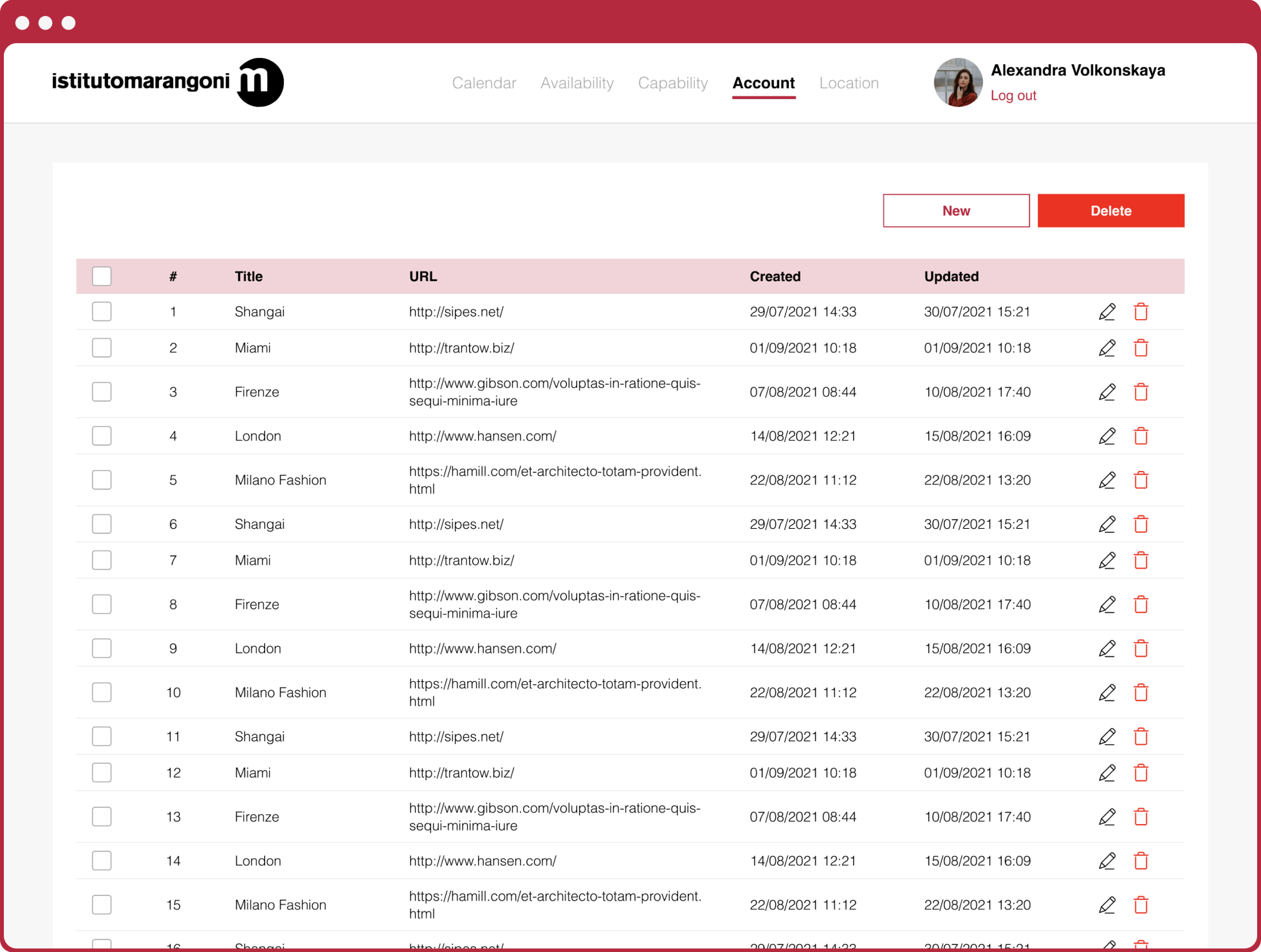Open row 2 URL http://trantow.biz/
Viewport: 1261px width, 952px height.
461,348
